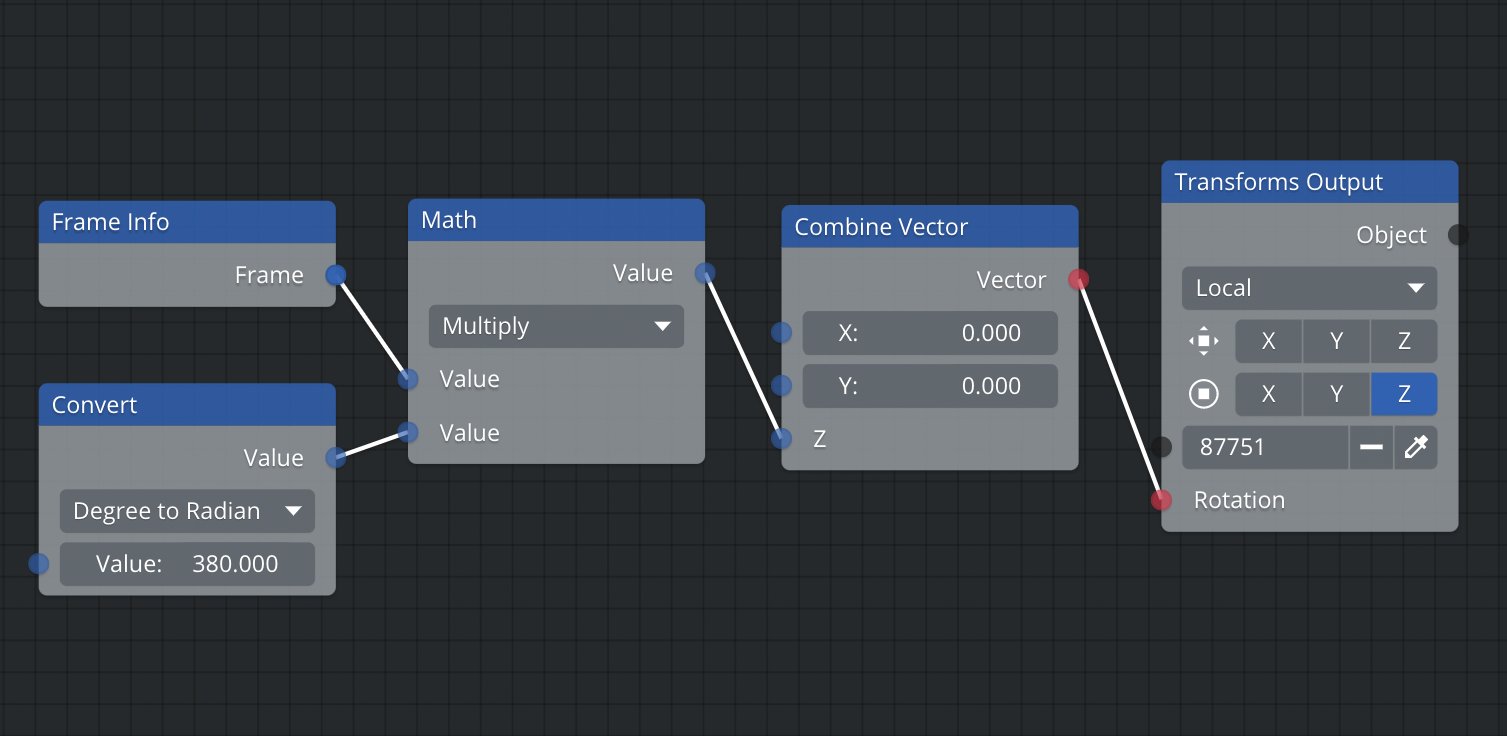Click the minus button beside 87751
The height and width of the screenshot is (736, 1507).
click(x=1371, y=447)
